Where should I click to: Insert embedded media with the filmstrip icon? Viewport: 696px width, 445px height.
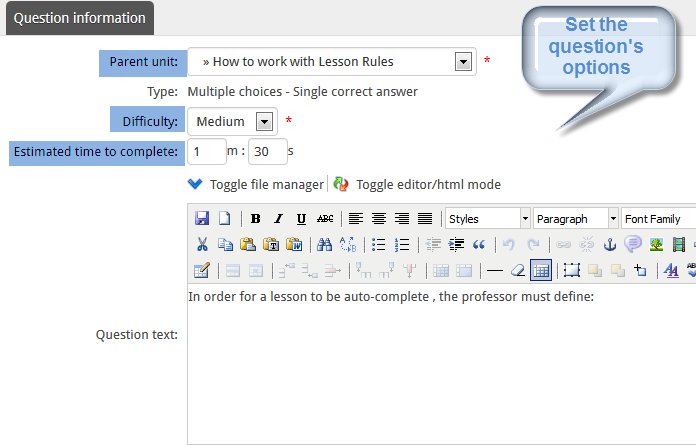pos(679,244)
